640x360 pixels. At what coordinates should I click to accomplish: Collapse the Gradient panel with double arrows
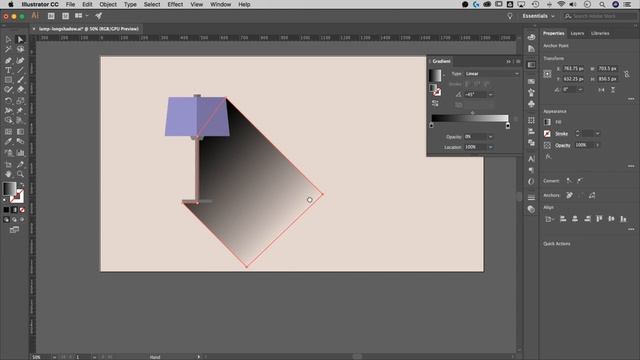coord(509,62)
